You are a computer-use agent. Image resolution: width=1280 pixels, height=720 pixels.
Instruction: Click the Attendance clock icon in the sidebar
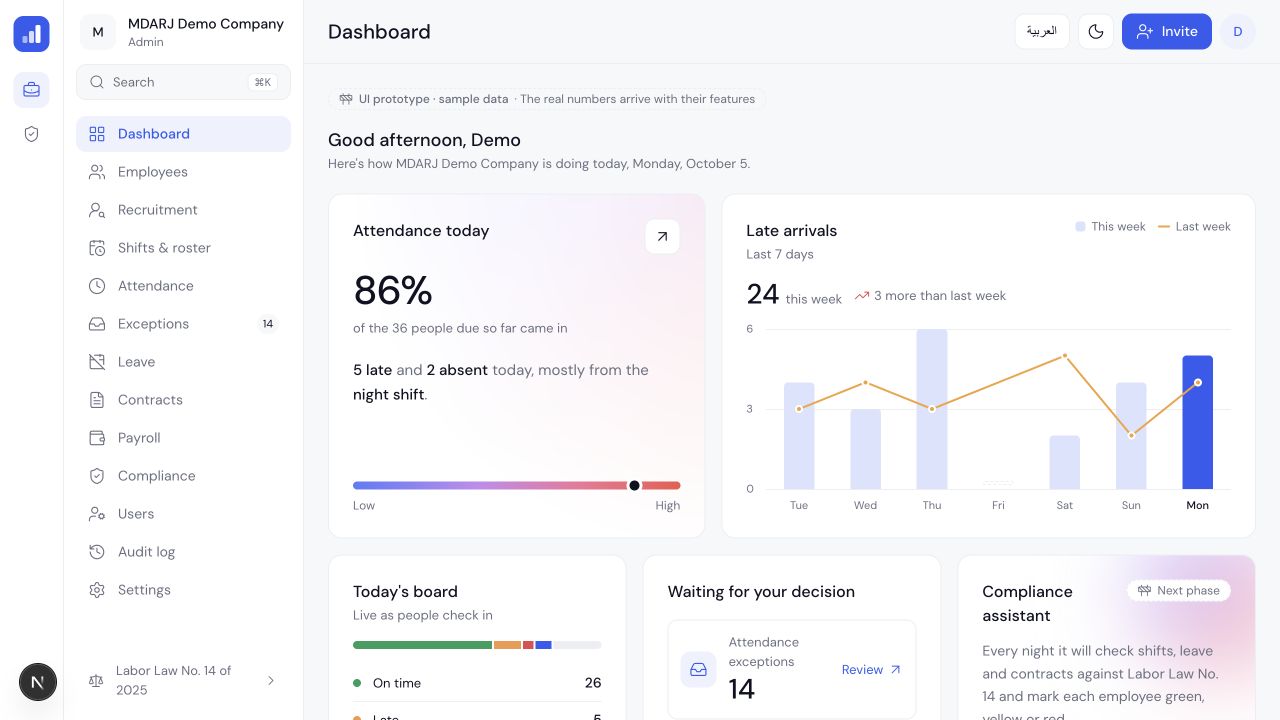pyautogui.click(x=97, y=286)
